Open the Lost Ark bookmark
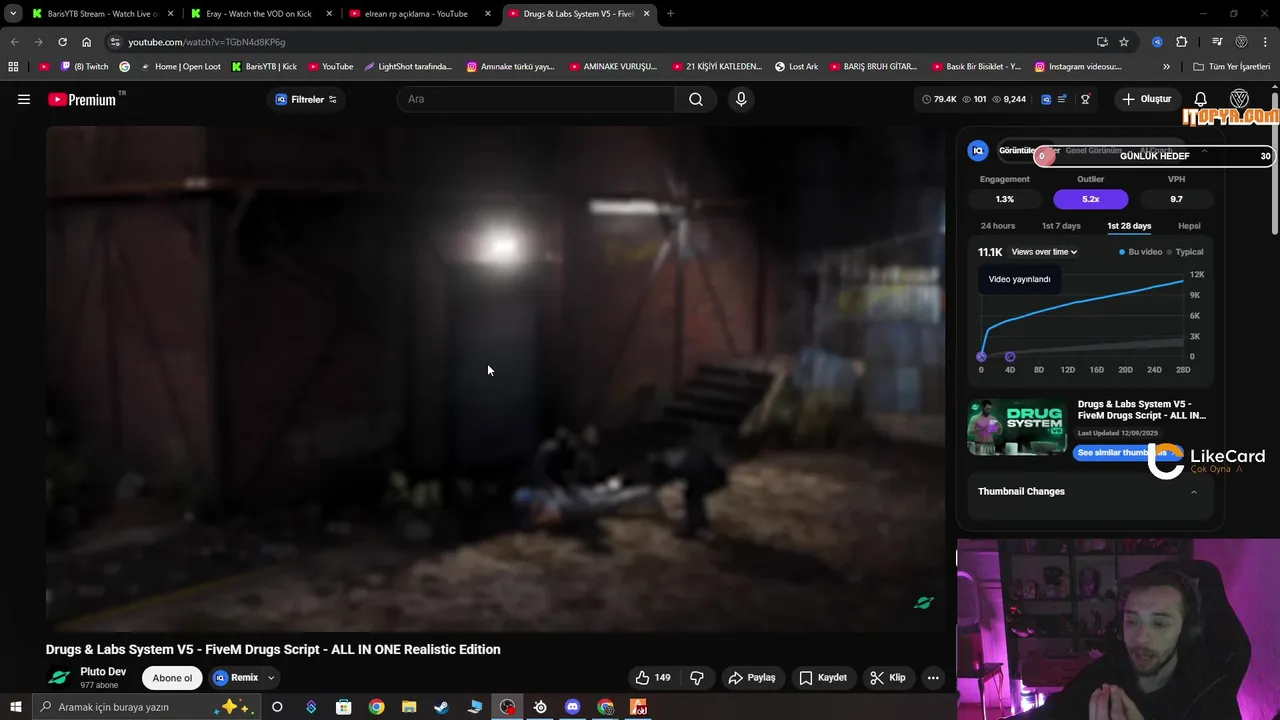The width and height of the screenshot is (1280, 720). pos(796,67)
